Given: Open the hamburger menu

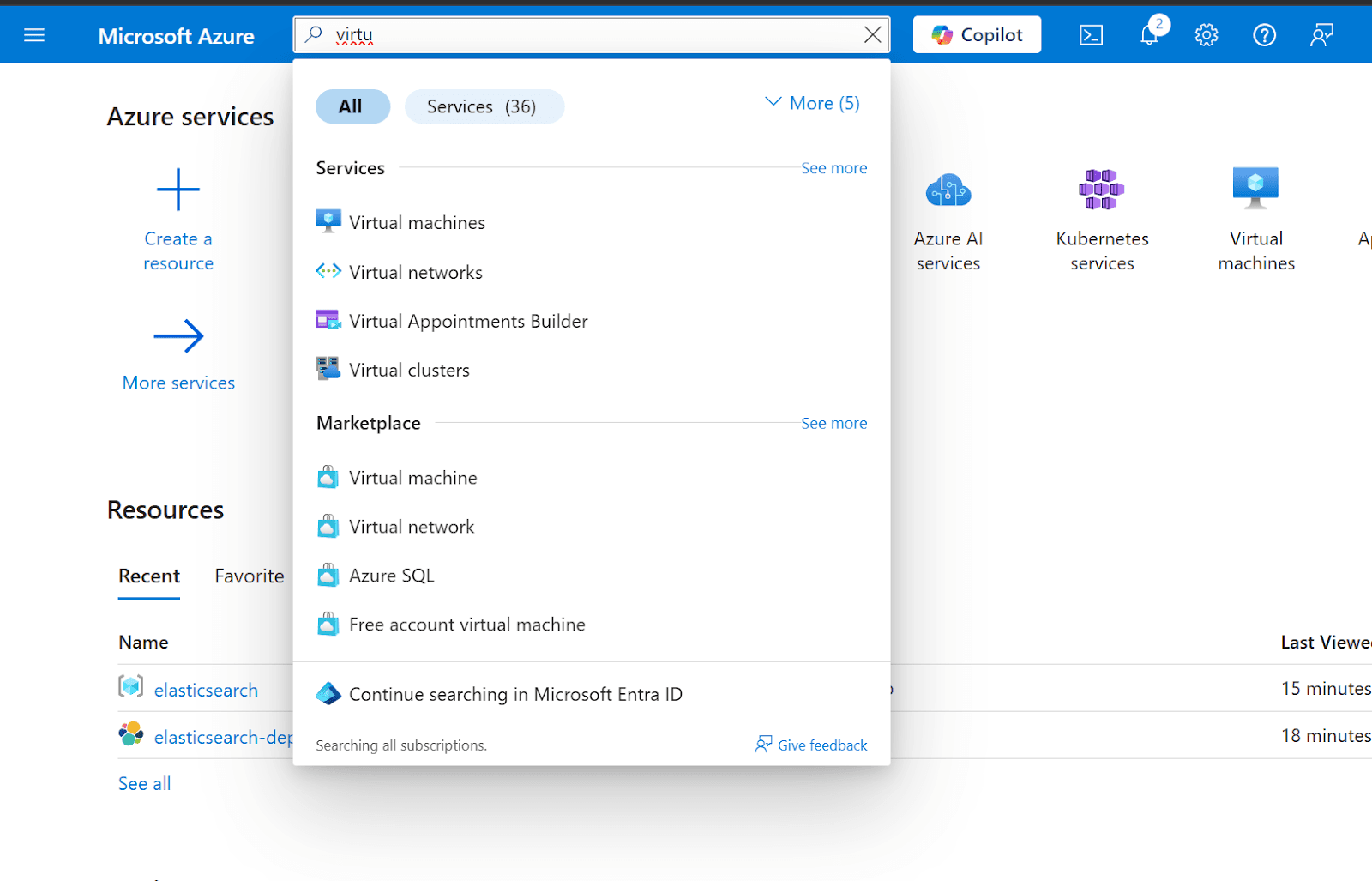Looking at the screenshot, I should [x=34, y=35].
